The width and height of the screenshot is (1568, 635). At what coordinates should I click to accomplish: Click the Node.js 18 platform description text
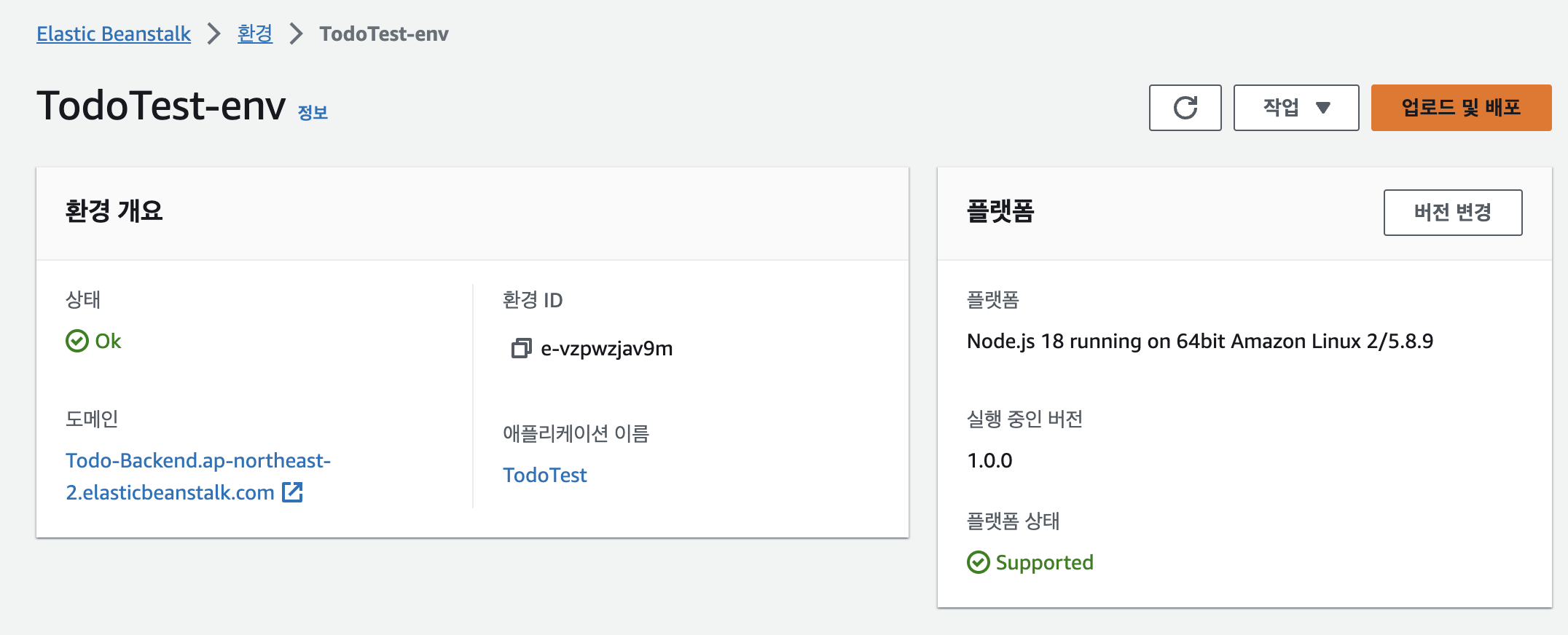pos(1199,341)
